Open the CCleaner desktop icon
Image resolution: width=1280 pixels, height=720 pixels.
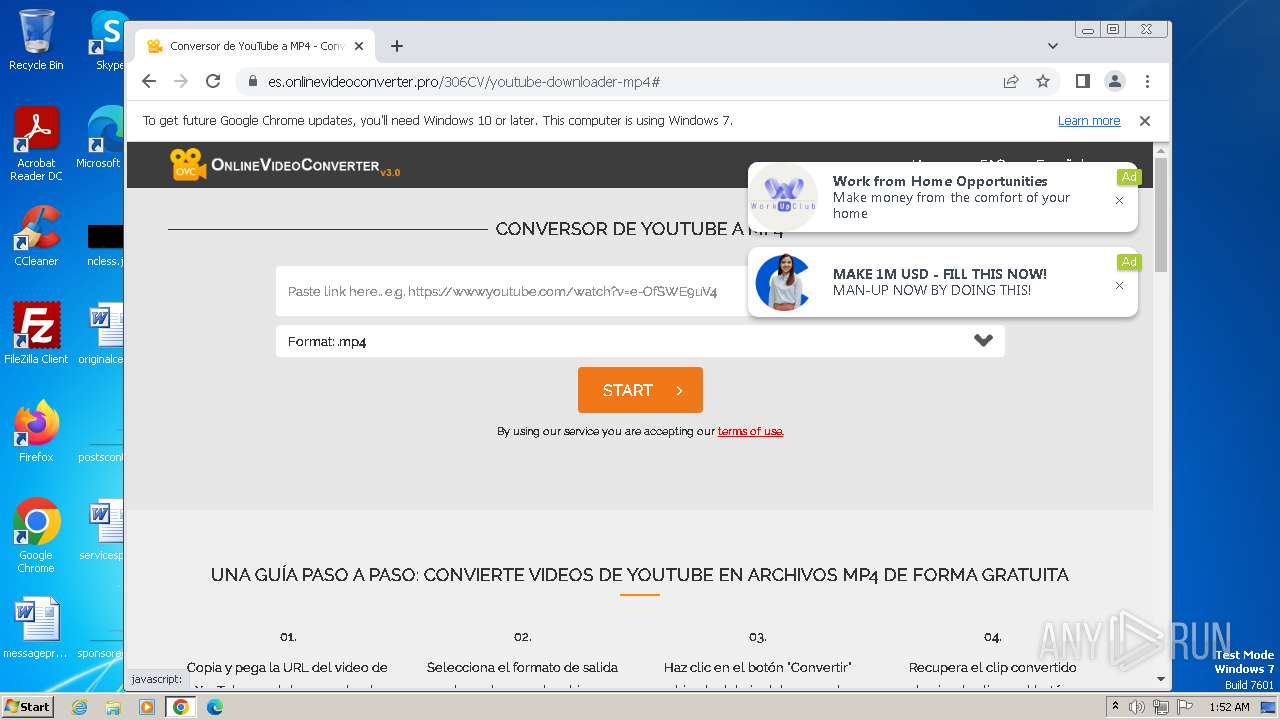click(x=36, y=238)
